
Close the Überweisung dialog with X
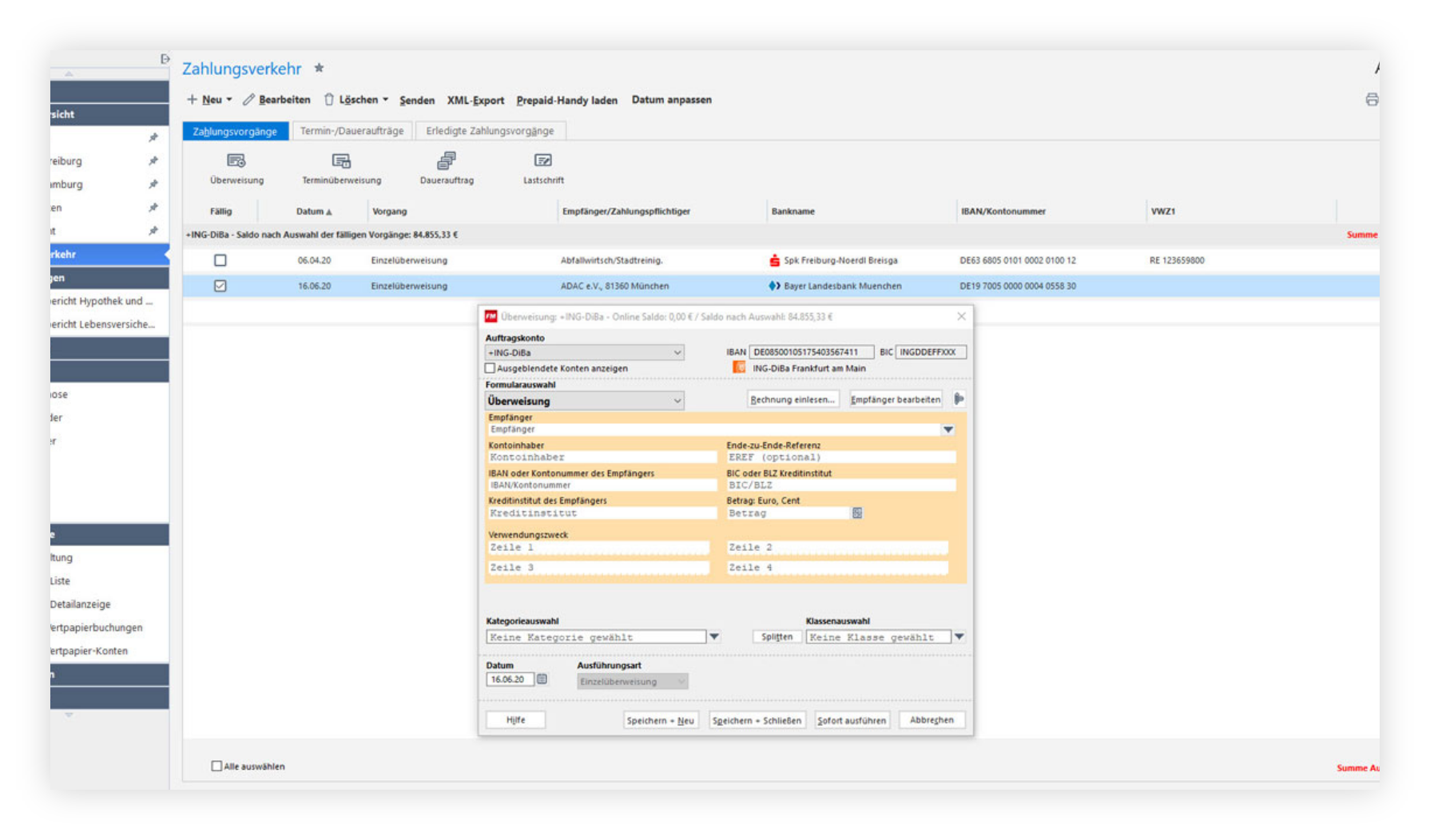[961, 316]
